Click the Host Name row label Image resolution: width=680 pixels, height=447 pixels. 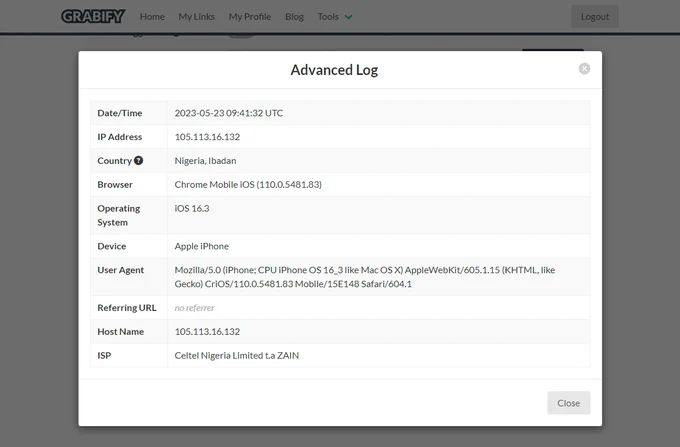pos(121,332)
